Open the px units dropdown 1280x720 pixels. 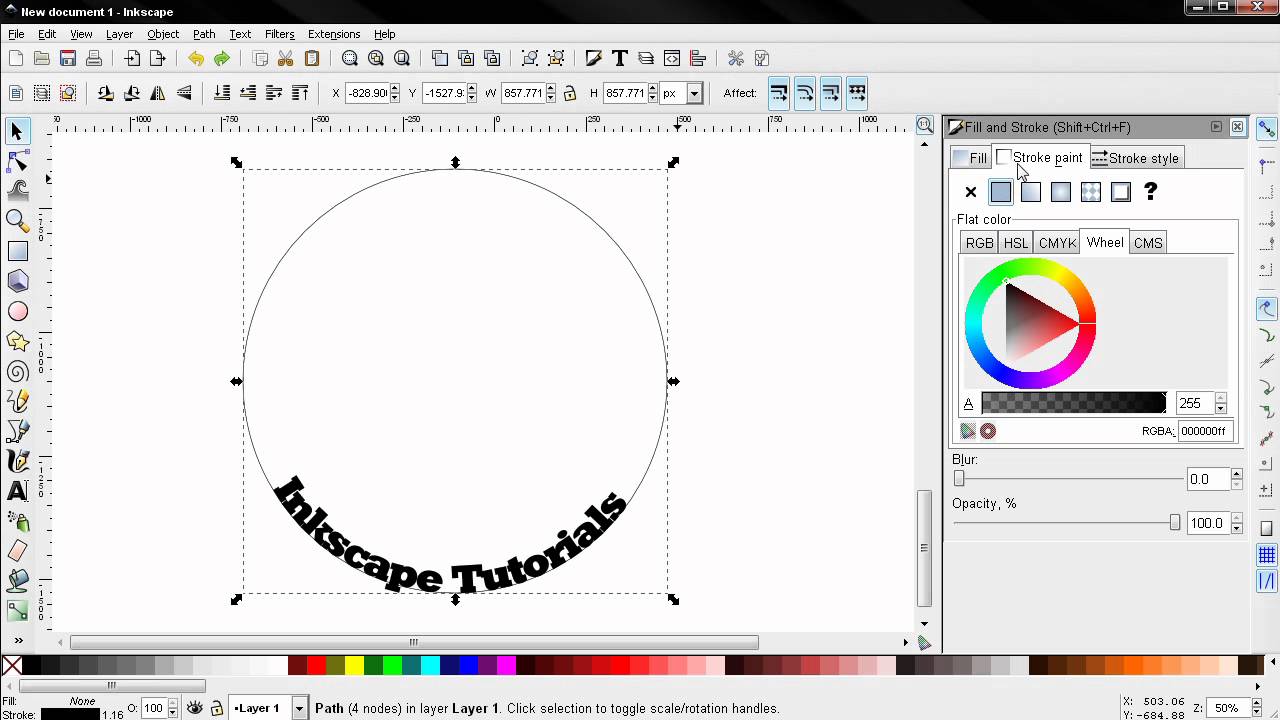tap(694, 94)
